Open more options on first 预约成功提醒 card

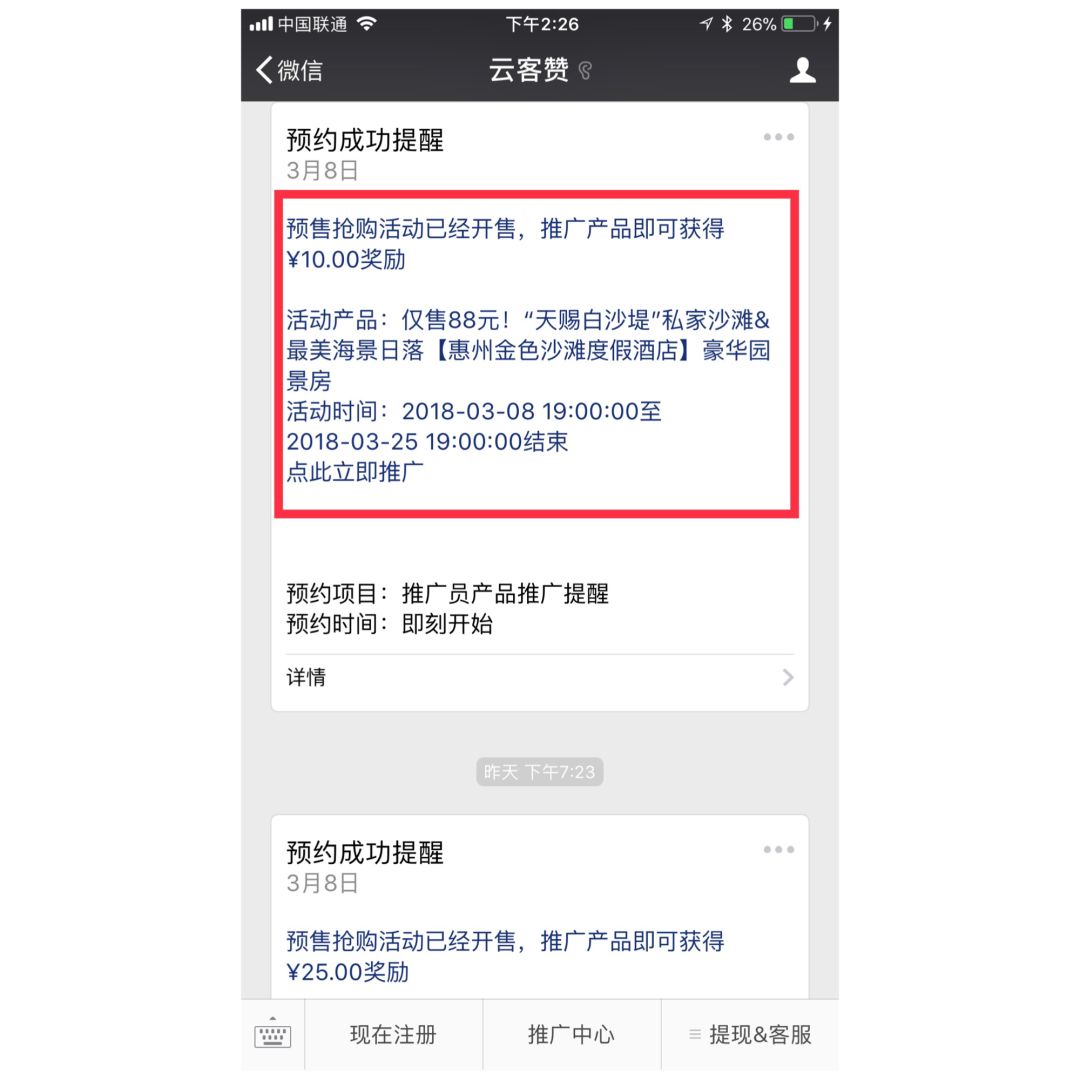pos(778,137)
